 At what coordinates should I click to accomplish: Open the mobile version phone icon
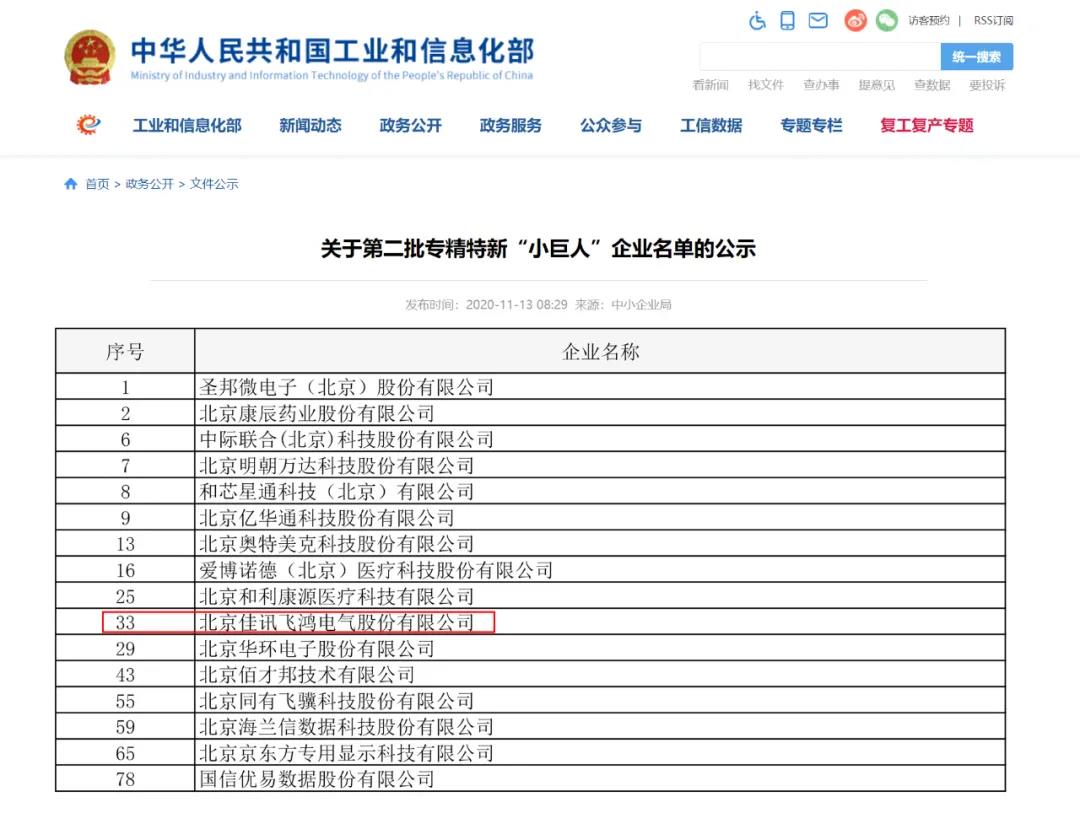tap(787, 20)
